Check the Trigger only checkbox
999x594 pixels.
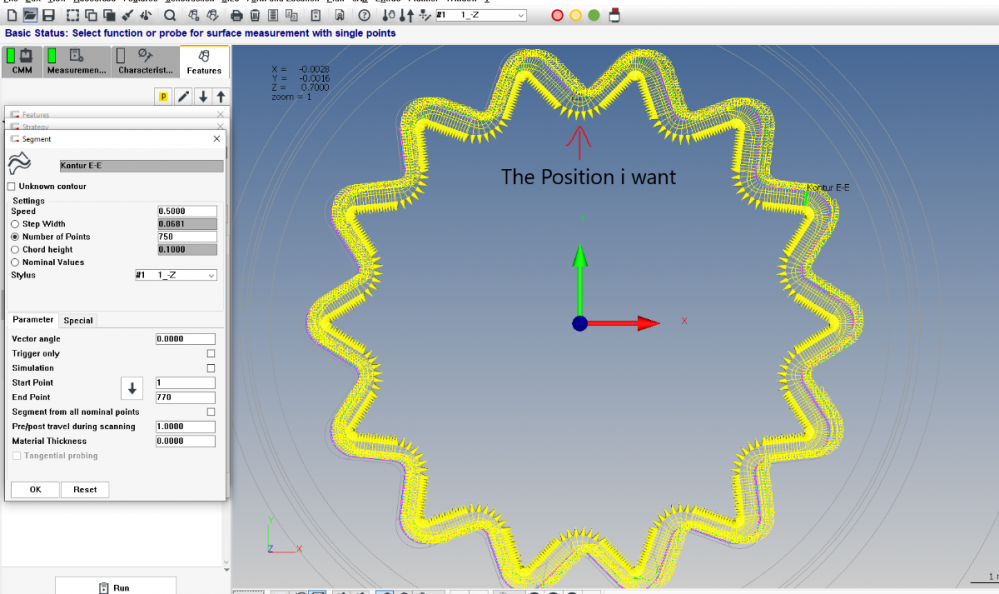coord(210,353)
